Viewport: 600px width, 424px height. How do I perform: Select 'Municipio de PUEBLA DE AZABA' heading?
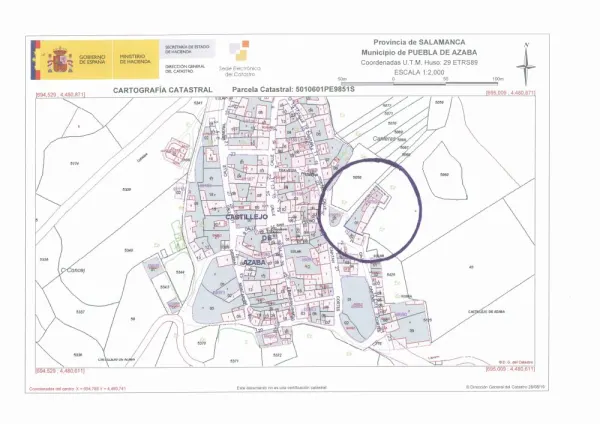tap(419, 52)
